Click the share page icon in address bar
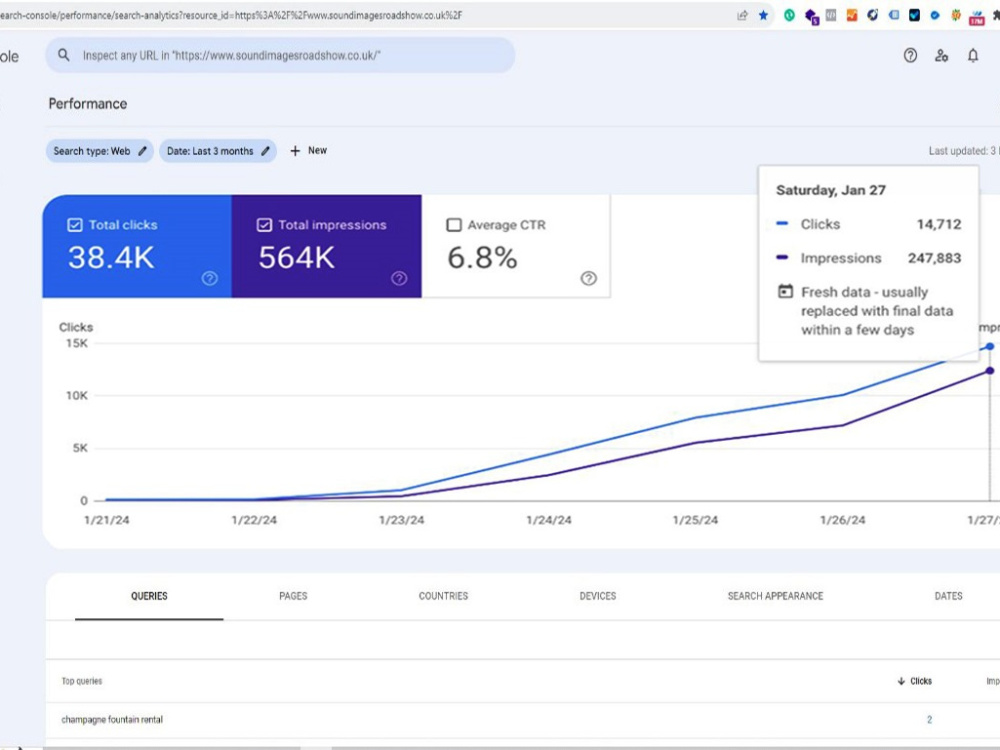 point(742,15)
